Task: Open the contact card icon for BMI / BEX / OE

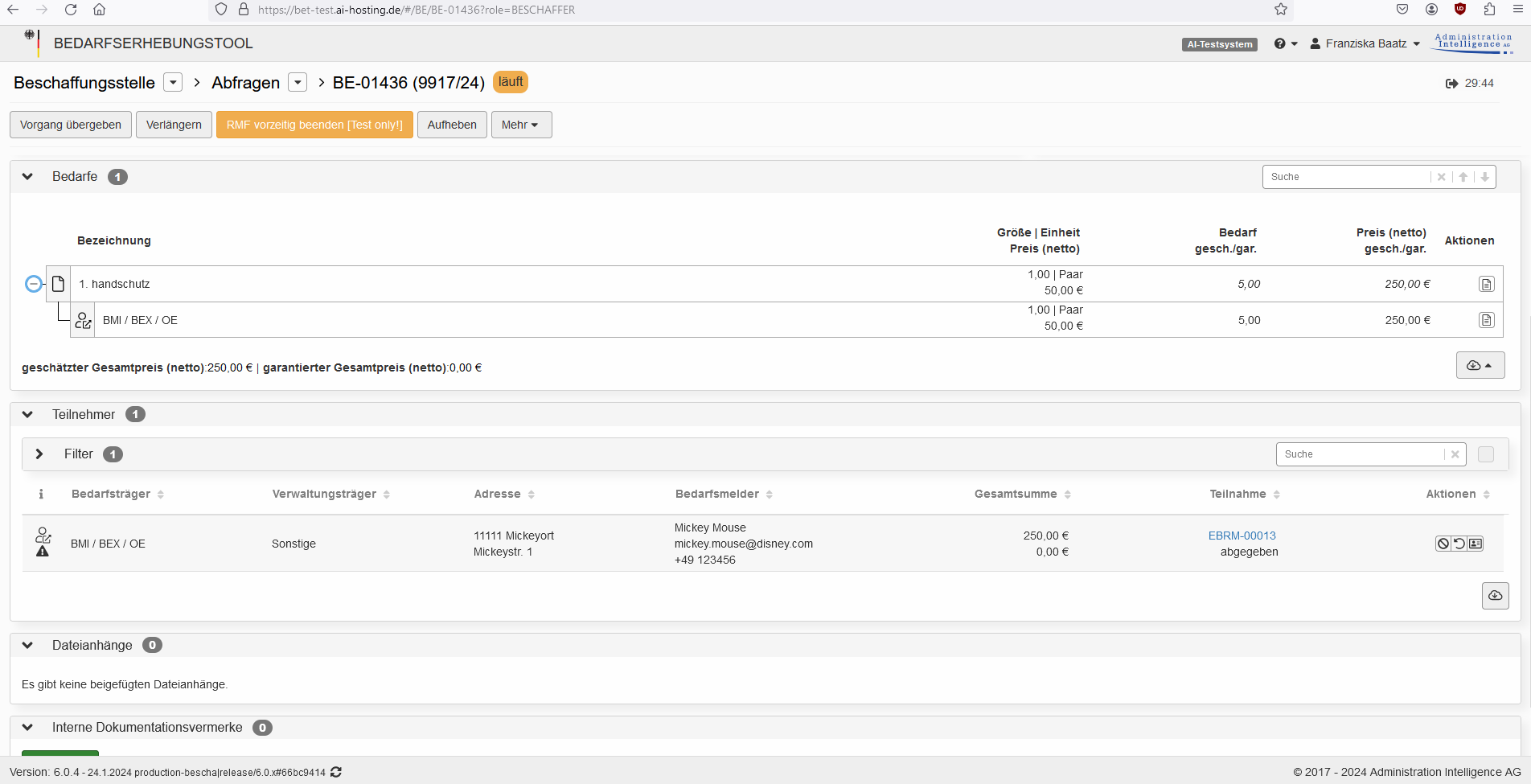Action: [1476, 544]
